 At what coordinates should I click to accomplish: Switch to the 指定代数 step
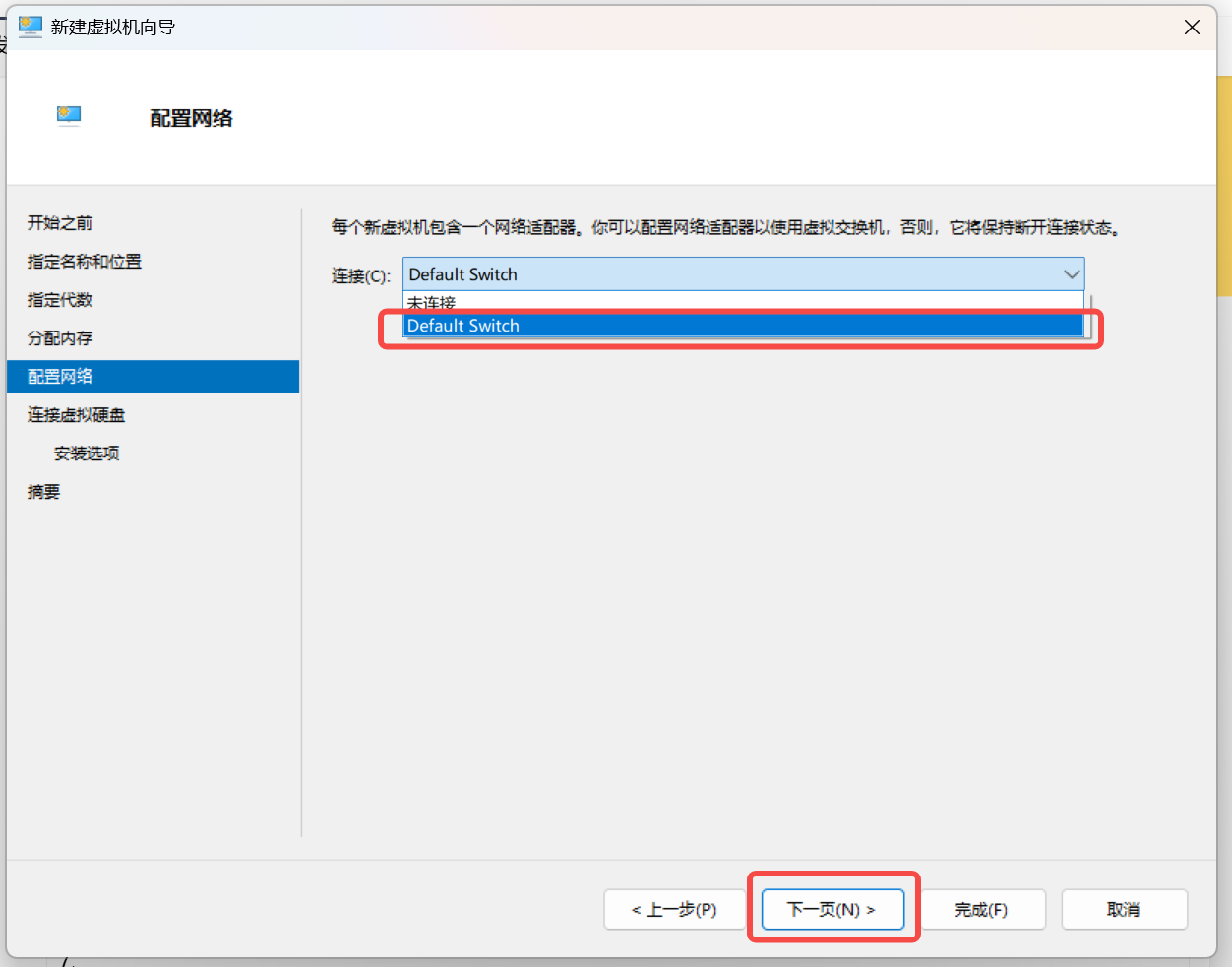[60, 300]
